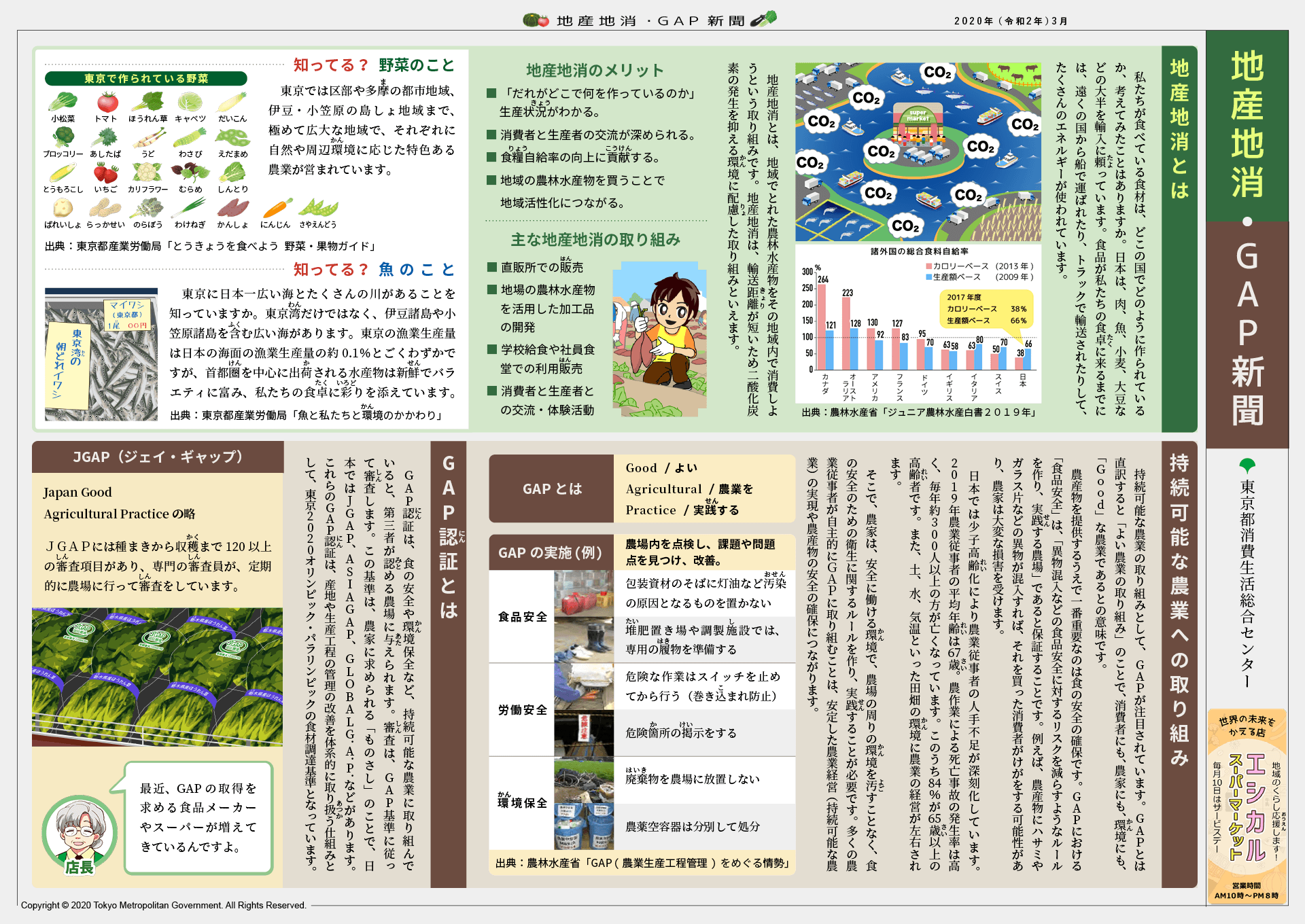Viewport: 1305px width, 924px height.
Task: Click the 消費者と生産者の交流が深められる bullet
Action: pyautogui.click(x=593, y=135)
